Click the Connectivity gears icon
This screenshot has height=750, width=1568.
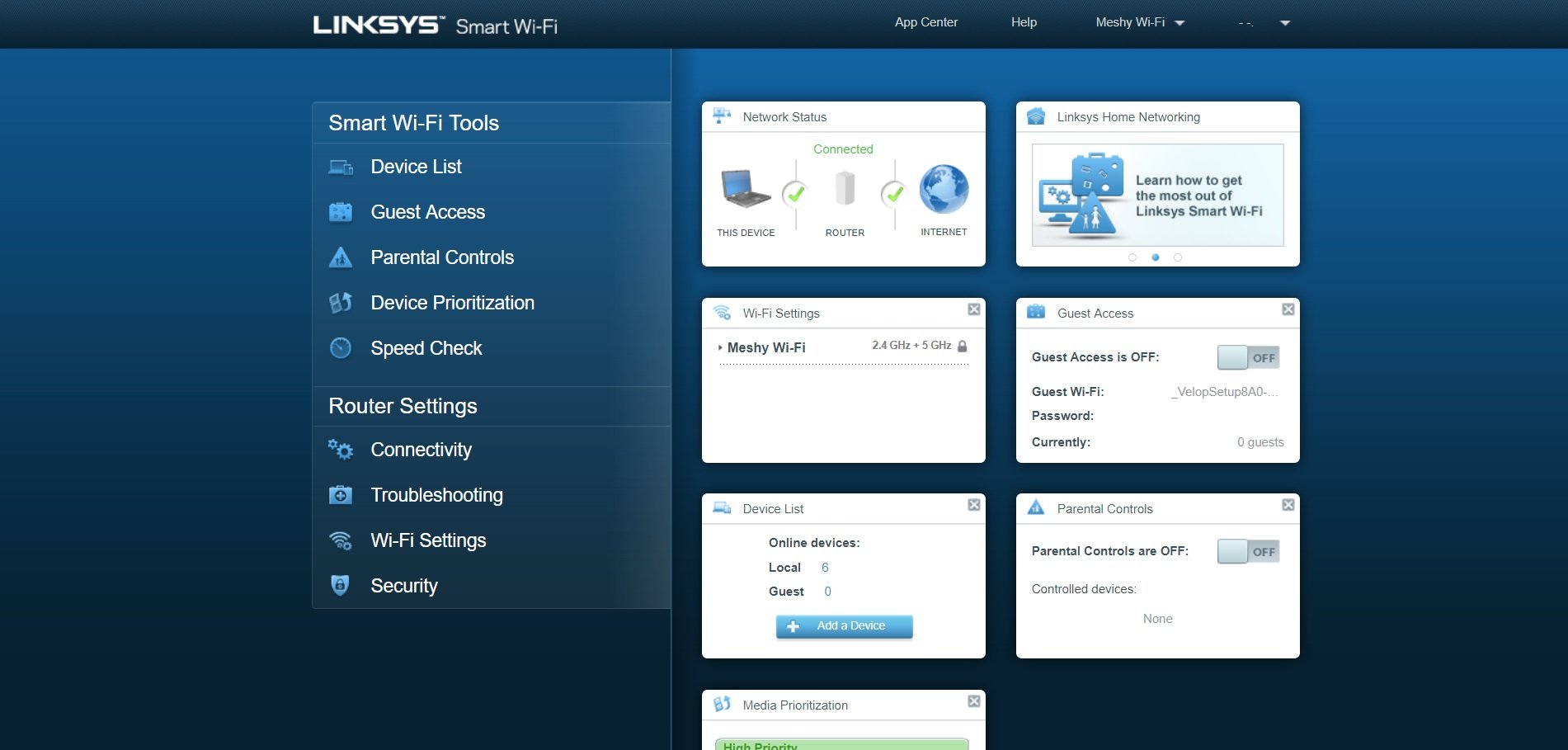click(x=341, y=450)
